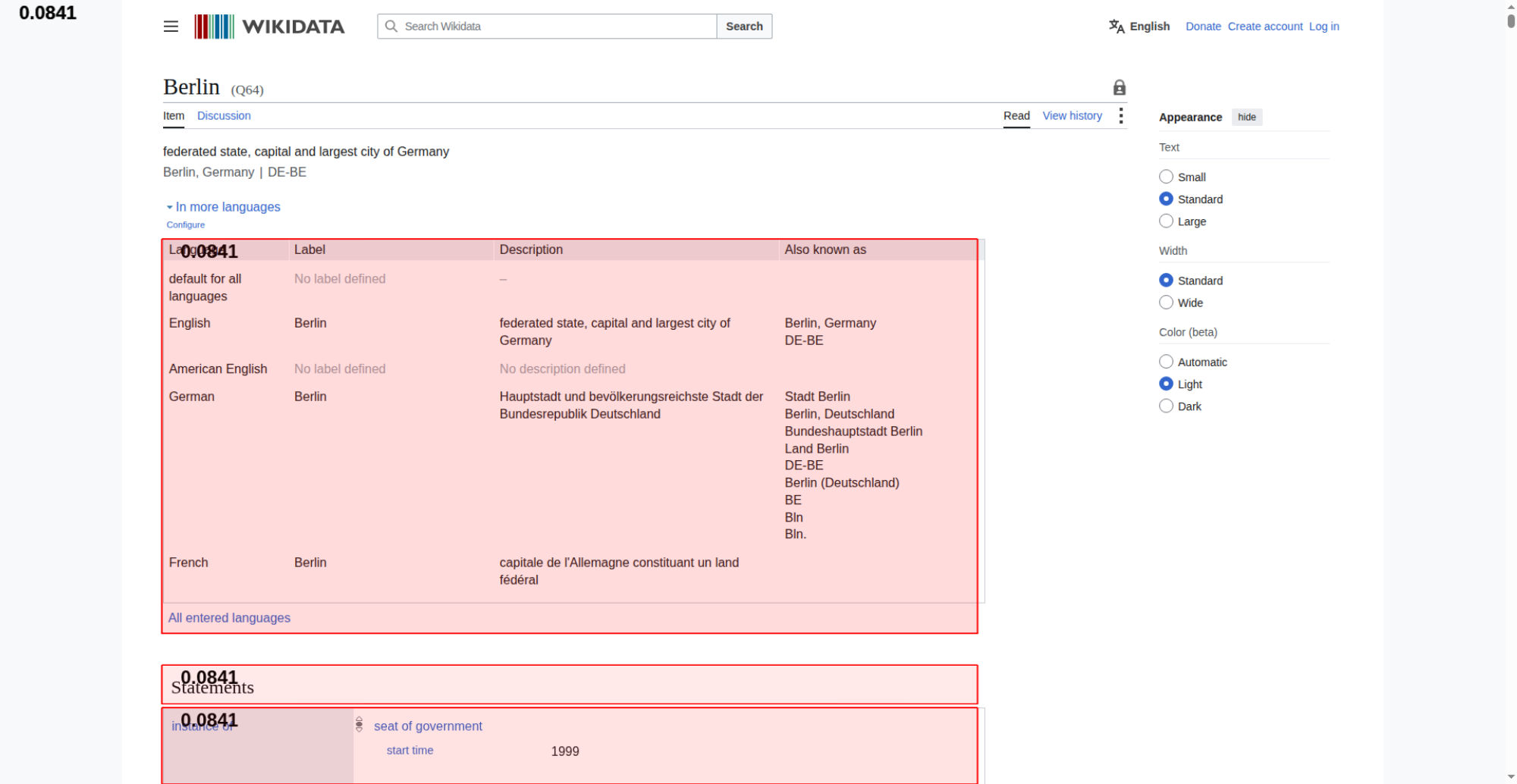Click the 'Land Berlin' alias
Viewport: 1517px width, 784px height.
[x=816, y=449]
